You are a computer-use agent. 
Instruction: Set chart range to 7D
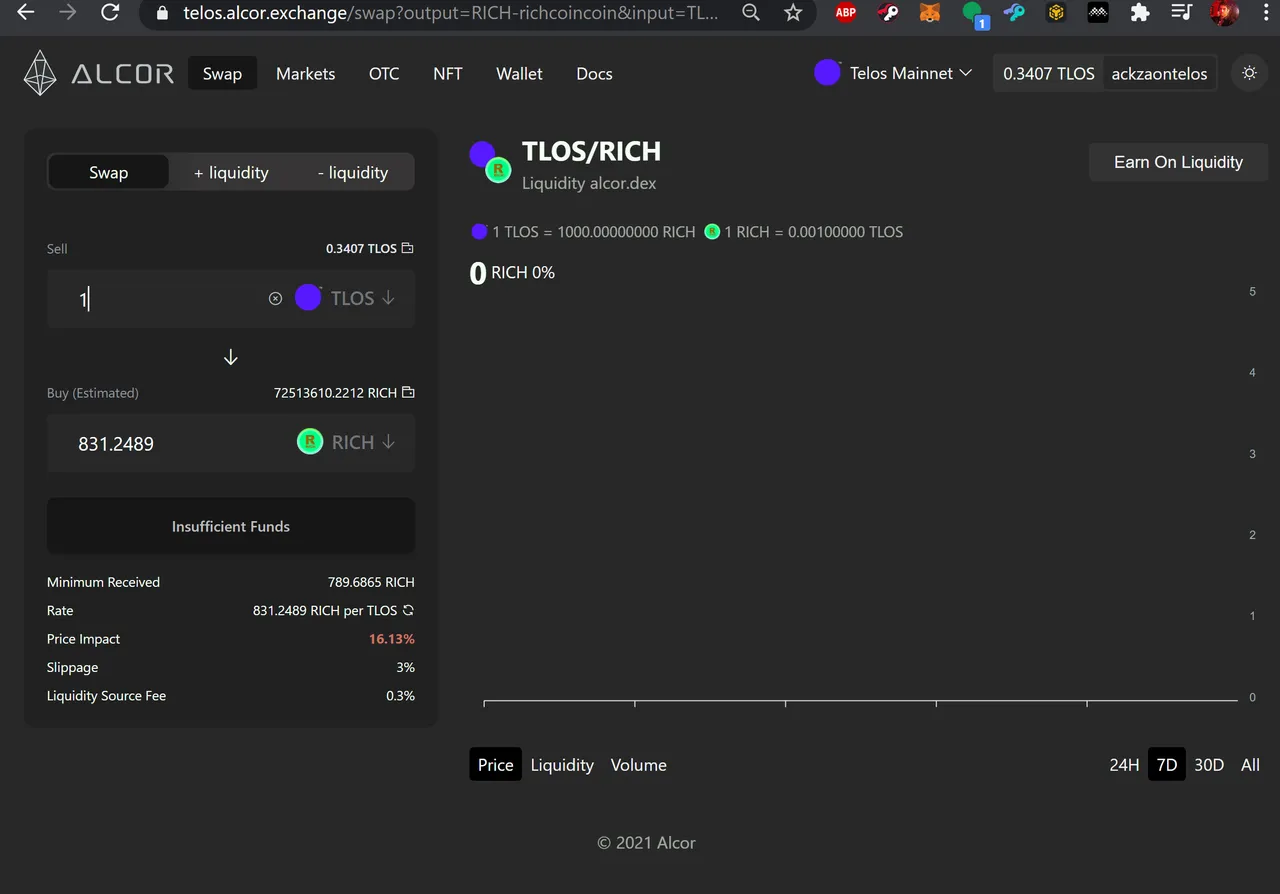1166,765
